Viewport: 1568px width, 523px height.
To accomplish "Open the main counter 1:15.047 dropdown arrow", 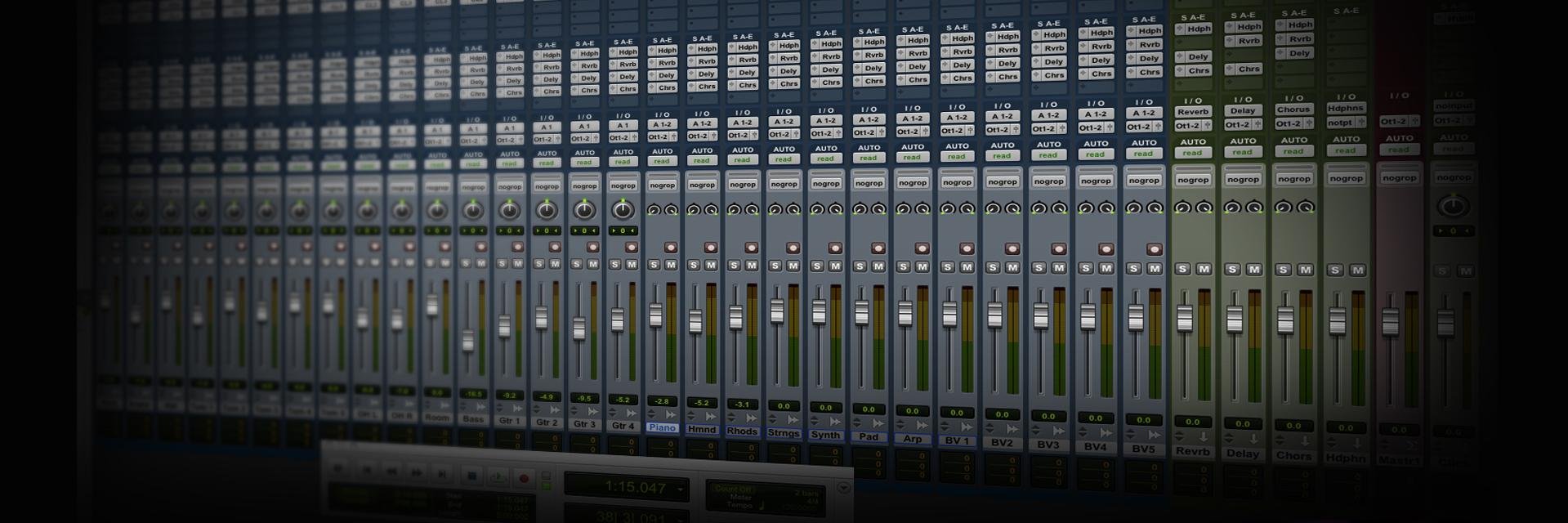I will coord(680,489).
